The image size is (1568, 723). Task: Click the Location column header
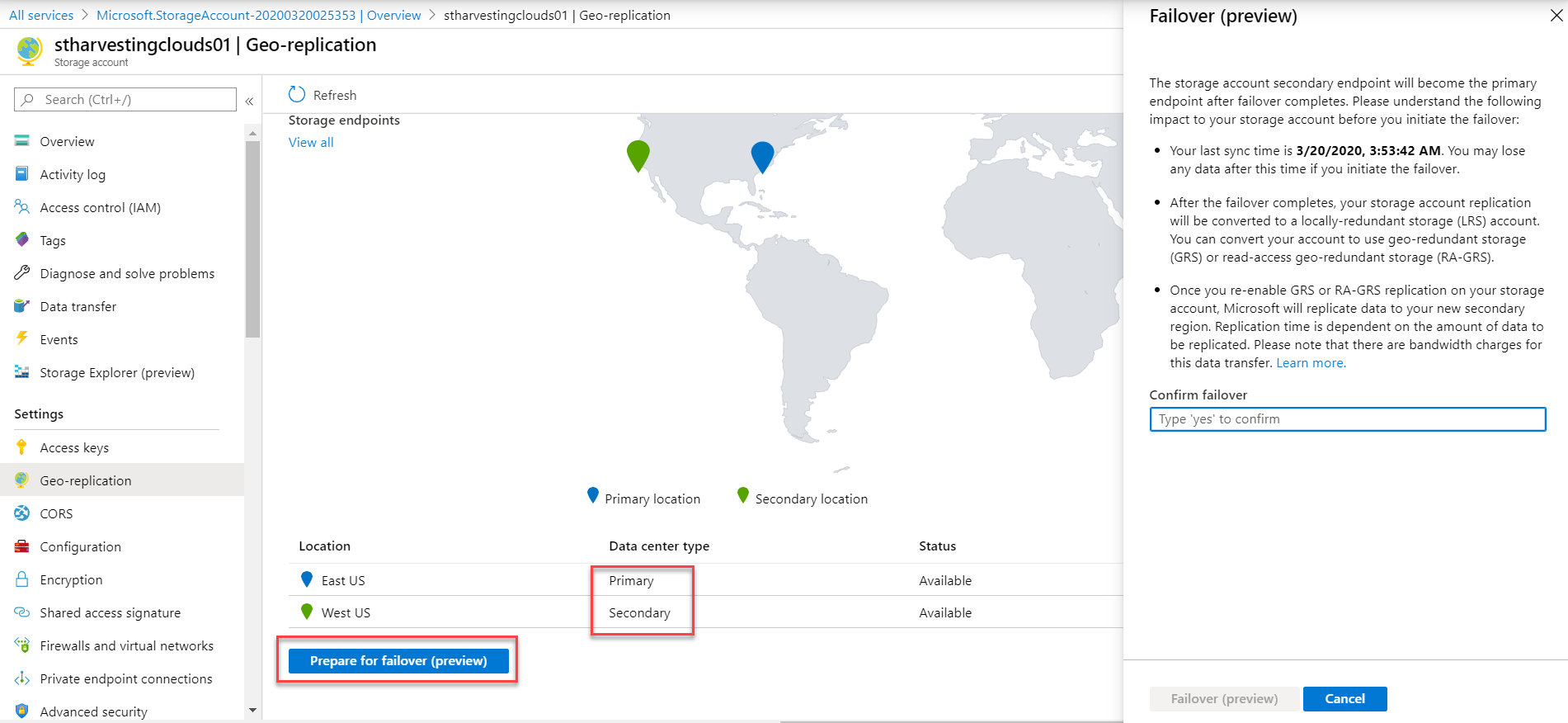[324, 546]
